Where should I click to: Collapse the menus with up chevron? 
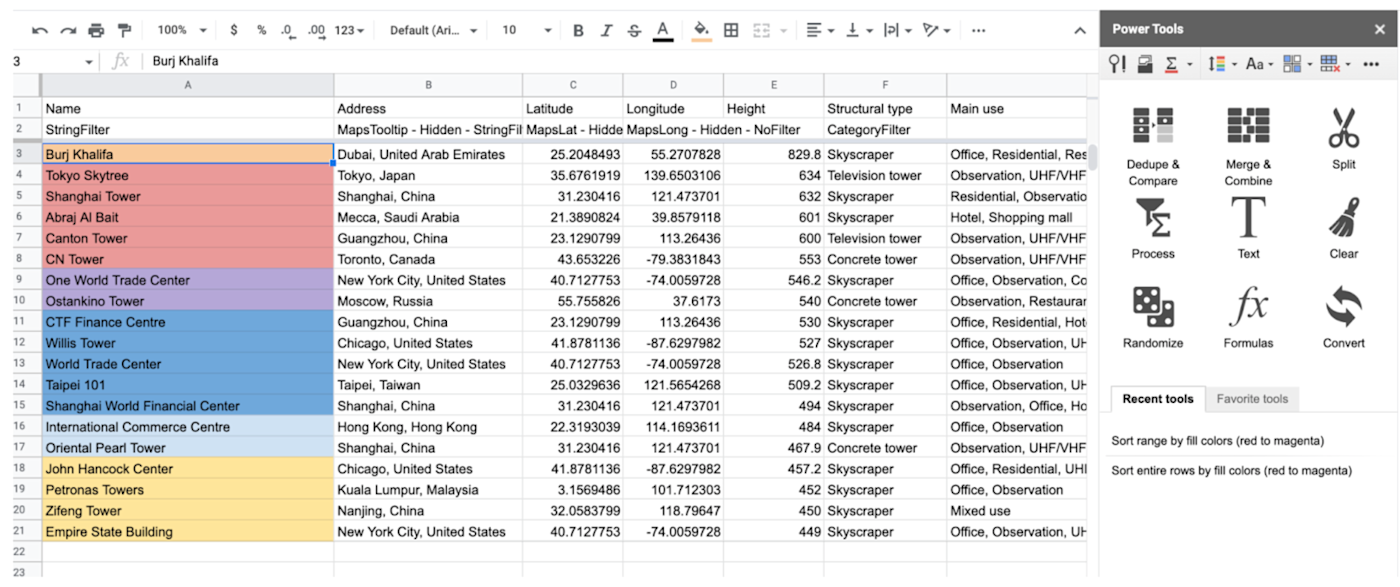click(1080, 31)
